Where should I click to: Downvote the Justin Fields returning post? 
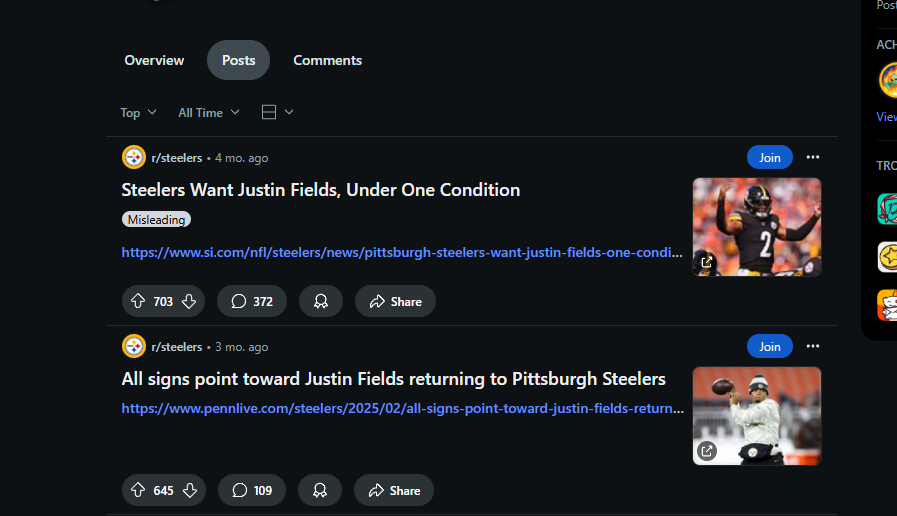[189, 490]
